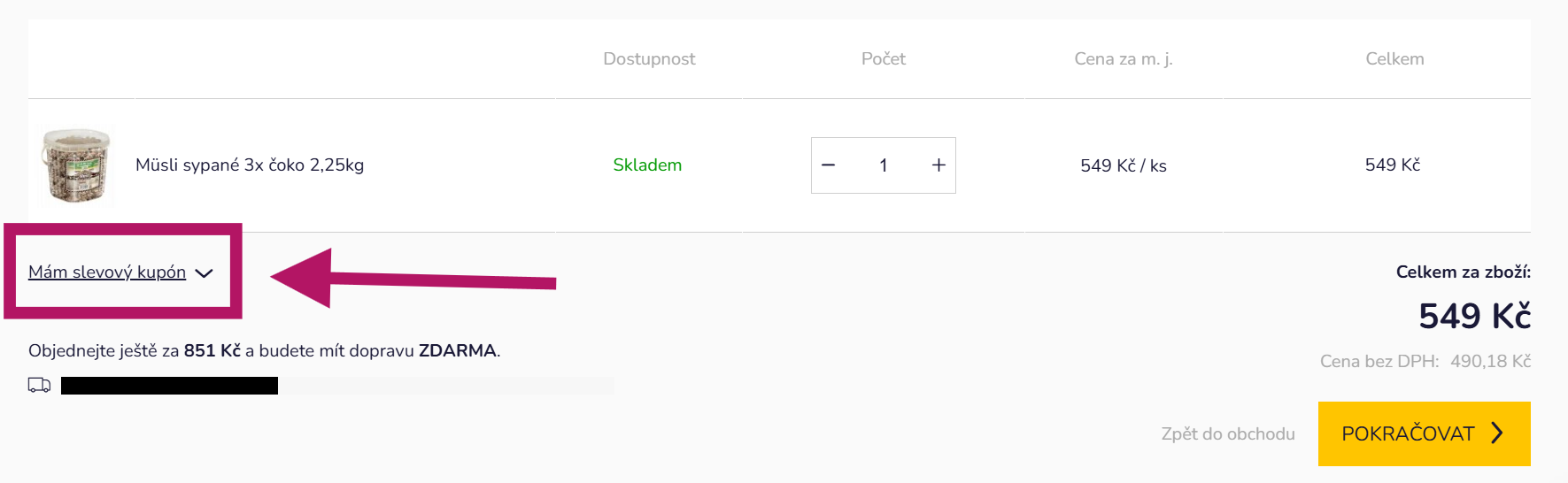Open product name Müsli sypané 3x čoko
The width and height of the screenshot is (1568, 483).
[x=250, y=165]
